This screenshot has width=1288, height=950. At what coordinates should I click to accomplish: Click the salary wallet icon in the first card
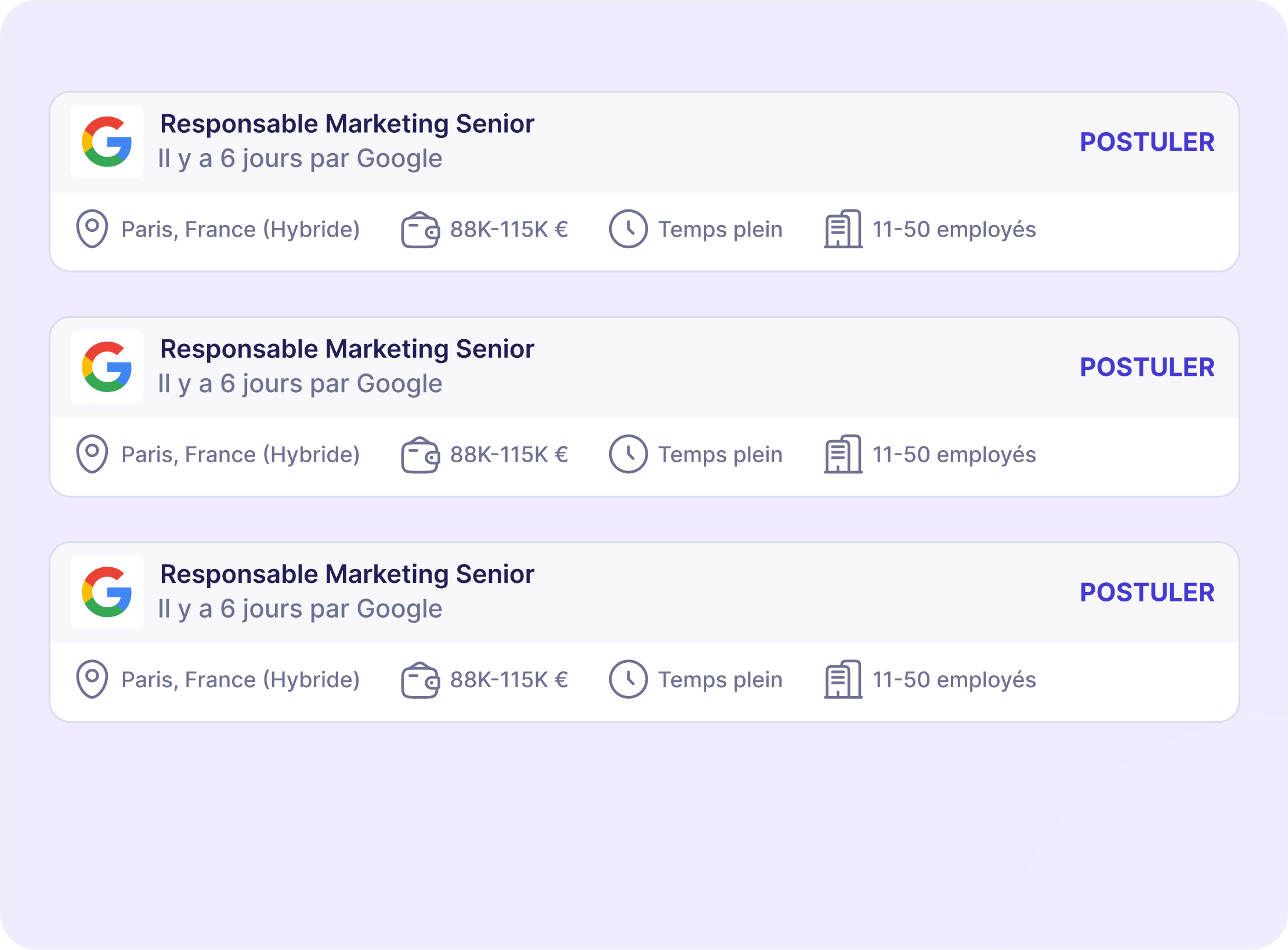[x=420, y=230]
